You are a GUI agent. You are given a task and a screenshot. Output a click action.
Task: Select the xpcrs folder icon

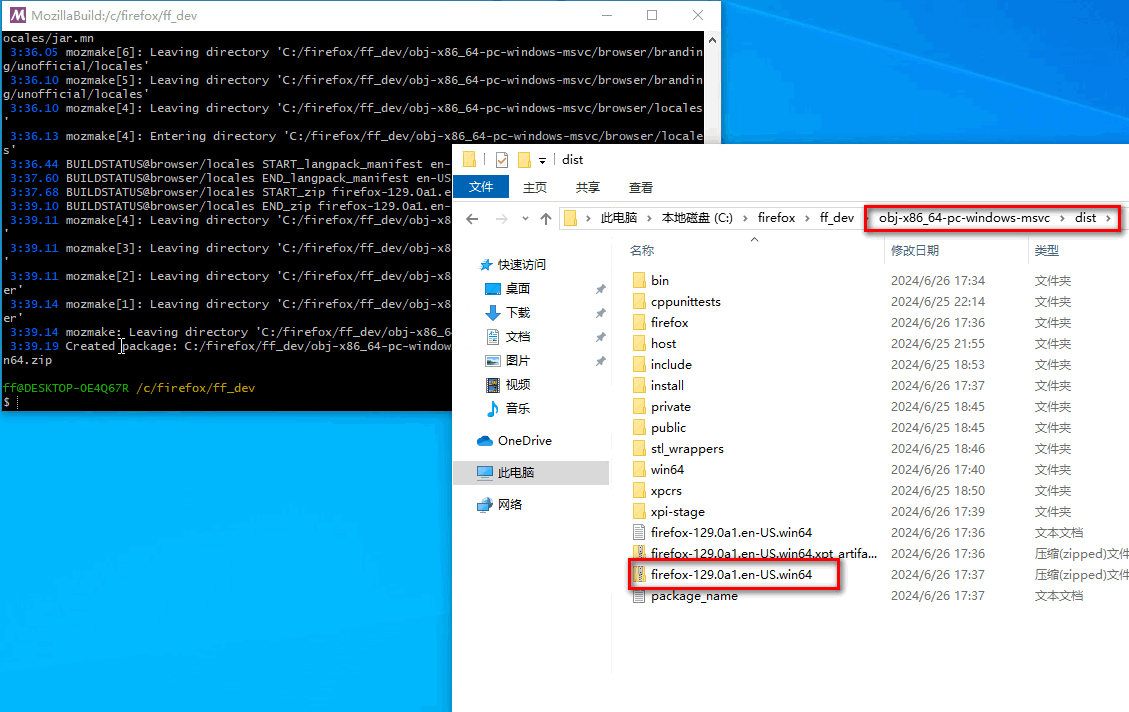pos(639,491)
